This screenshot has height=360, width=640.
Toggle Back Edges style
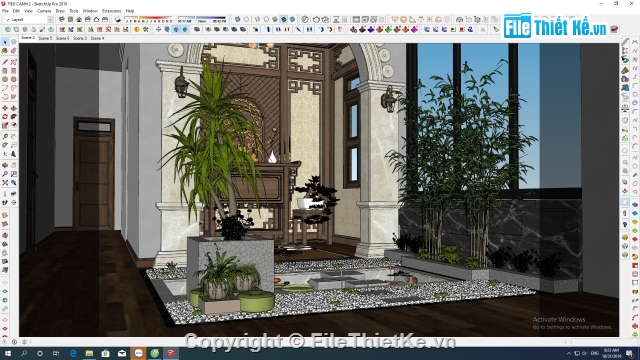click(x=246, y=19)
